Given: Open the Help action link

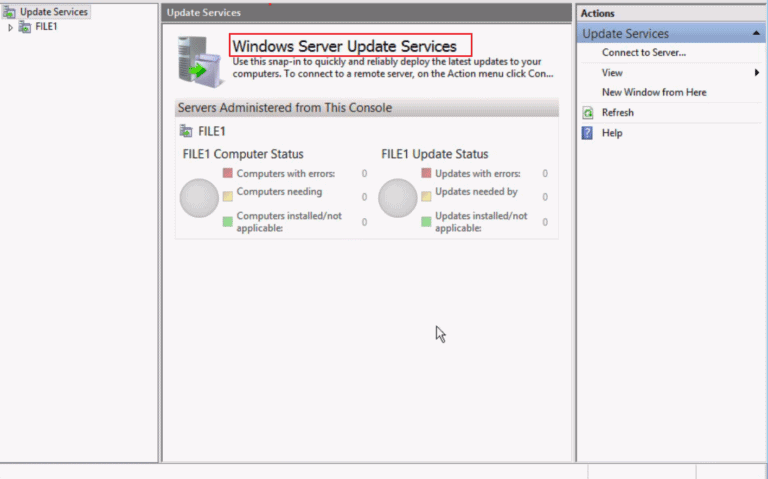Looking at the screenshot, I should (x=612, y=133).
